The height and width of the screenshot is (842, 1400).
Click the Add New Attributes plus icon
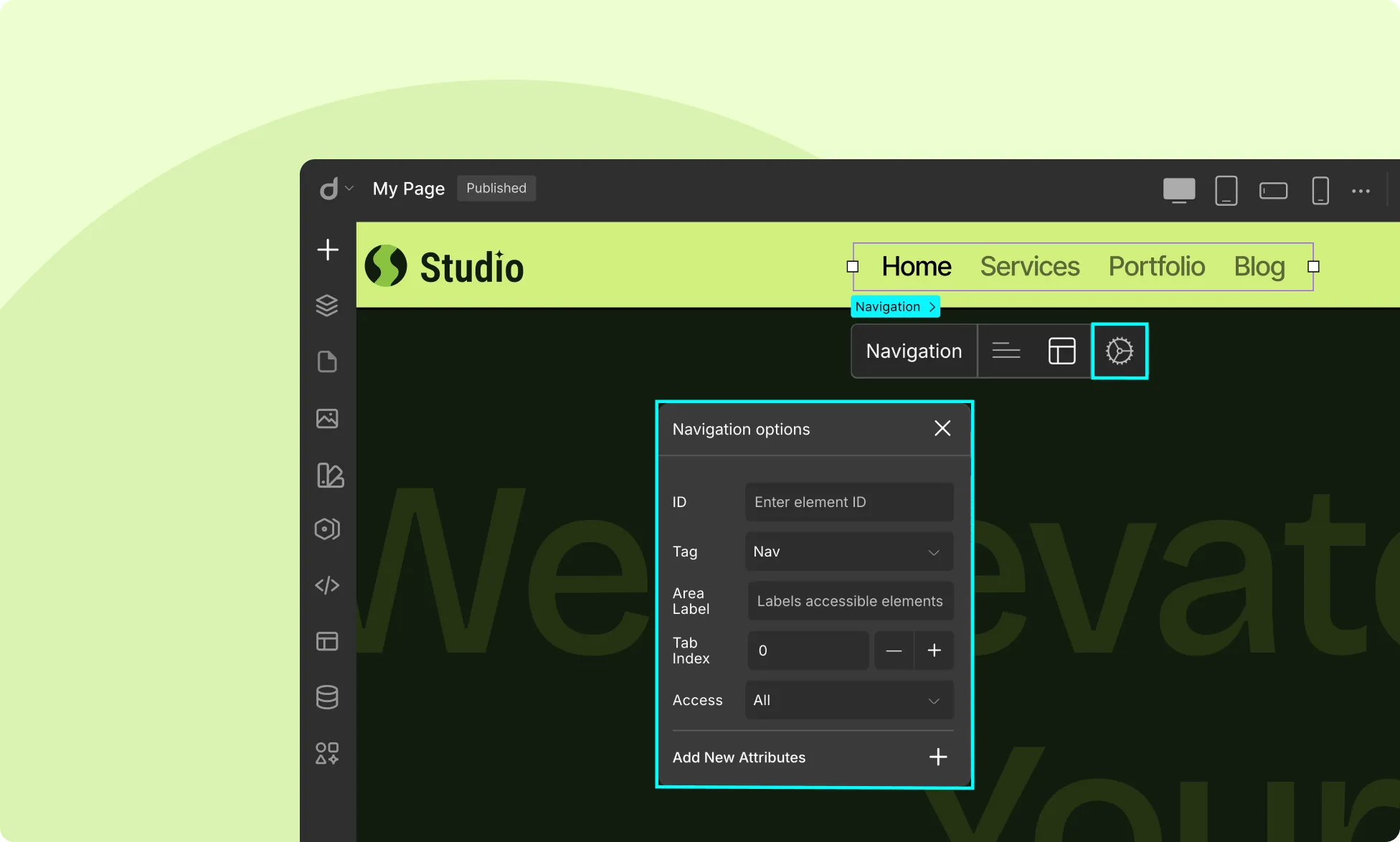click(938, 757)
